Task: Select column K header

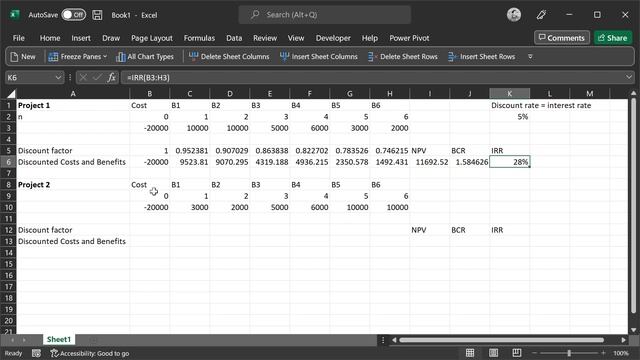Action: pos(509,94)
